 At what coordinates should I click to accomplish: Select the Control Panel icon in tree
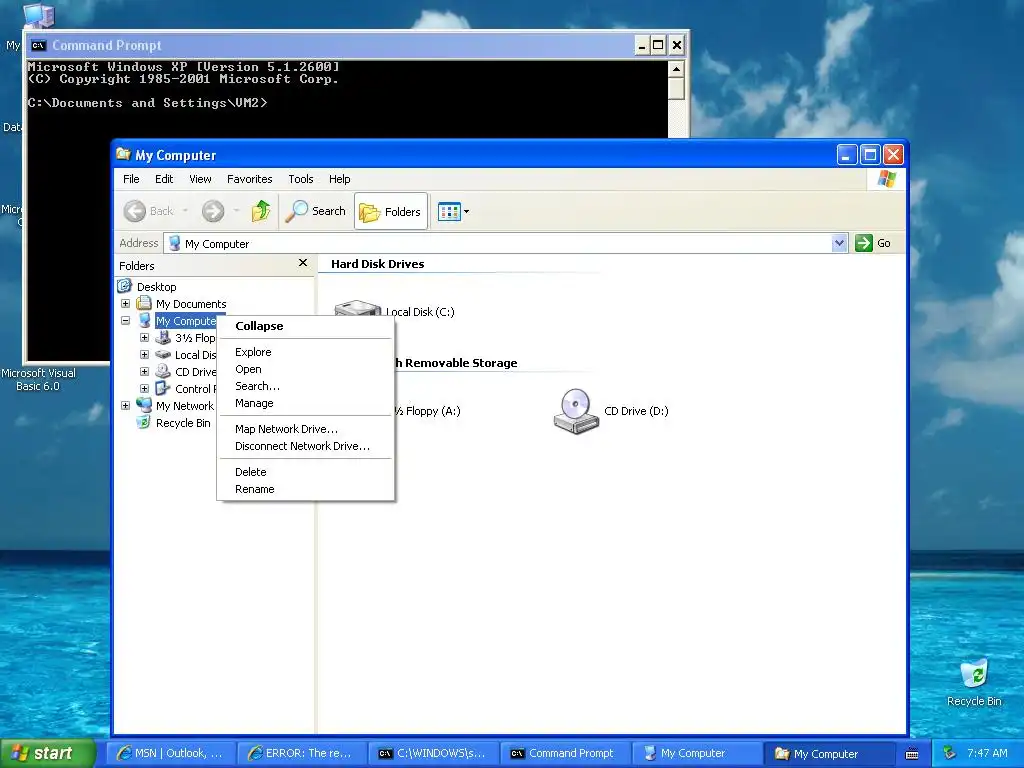point(163,388)
